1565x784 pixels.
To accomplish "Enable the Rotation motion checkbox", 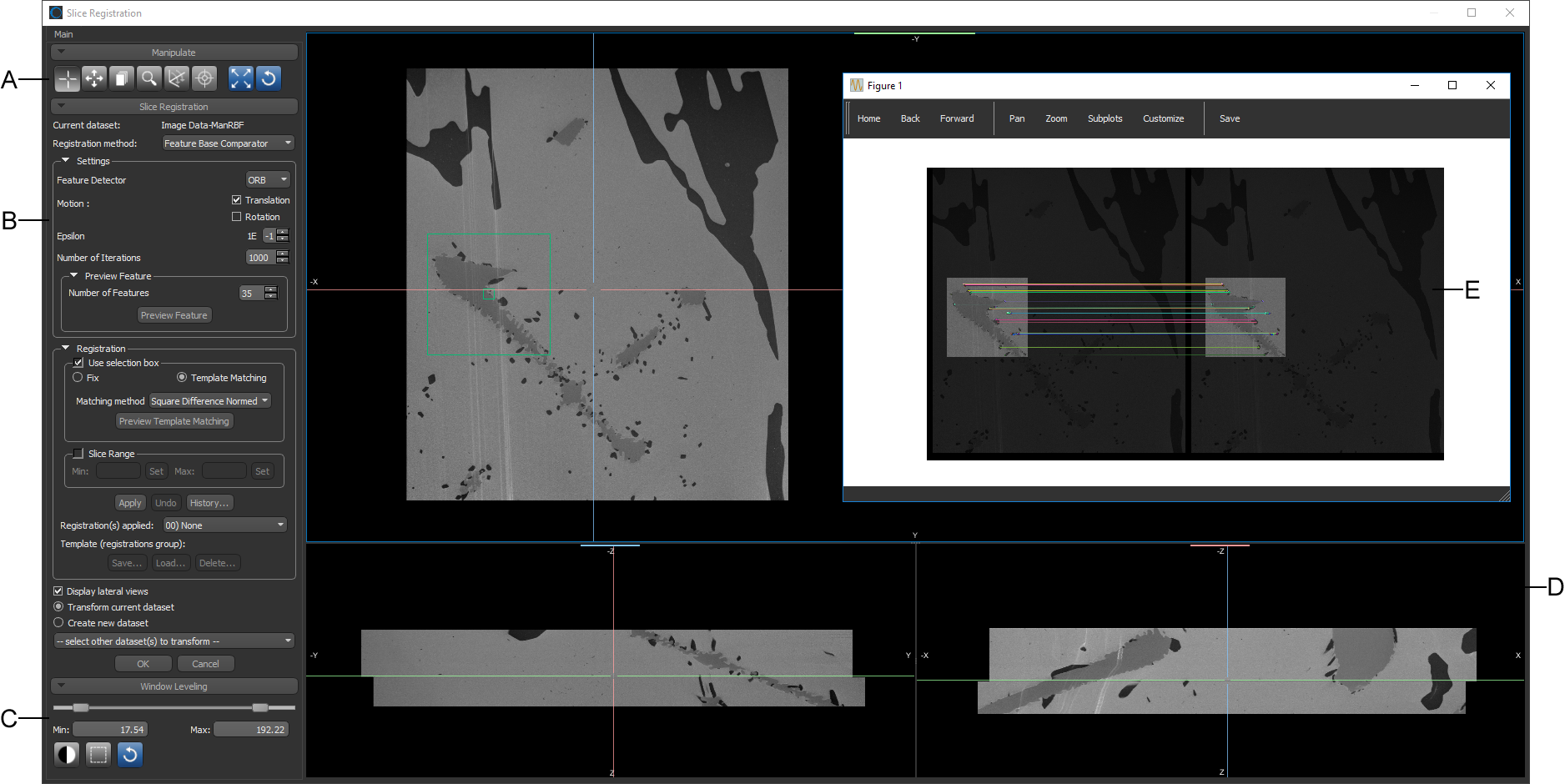I will pyautogui.click(x=237, y=217).
